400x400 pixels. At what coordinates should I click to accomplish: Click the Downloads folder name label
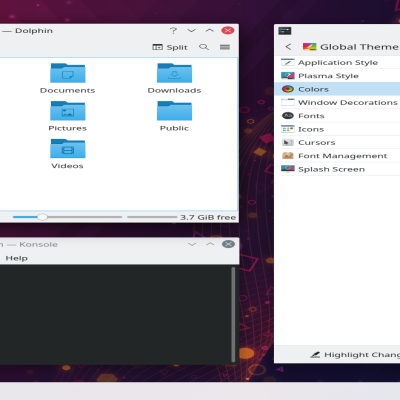(x=174, y=90)
